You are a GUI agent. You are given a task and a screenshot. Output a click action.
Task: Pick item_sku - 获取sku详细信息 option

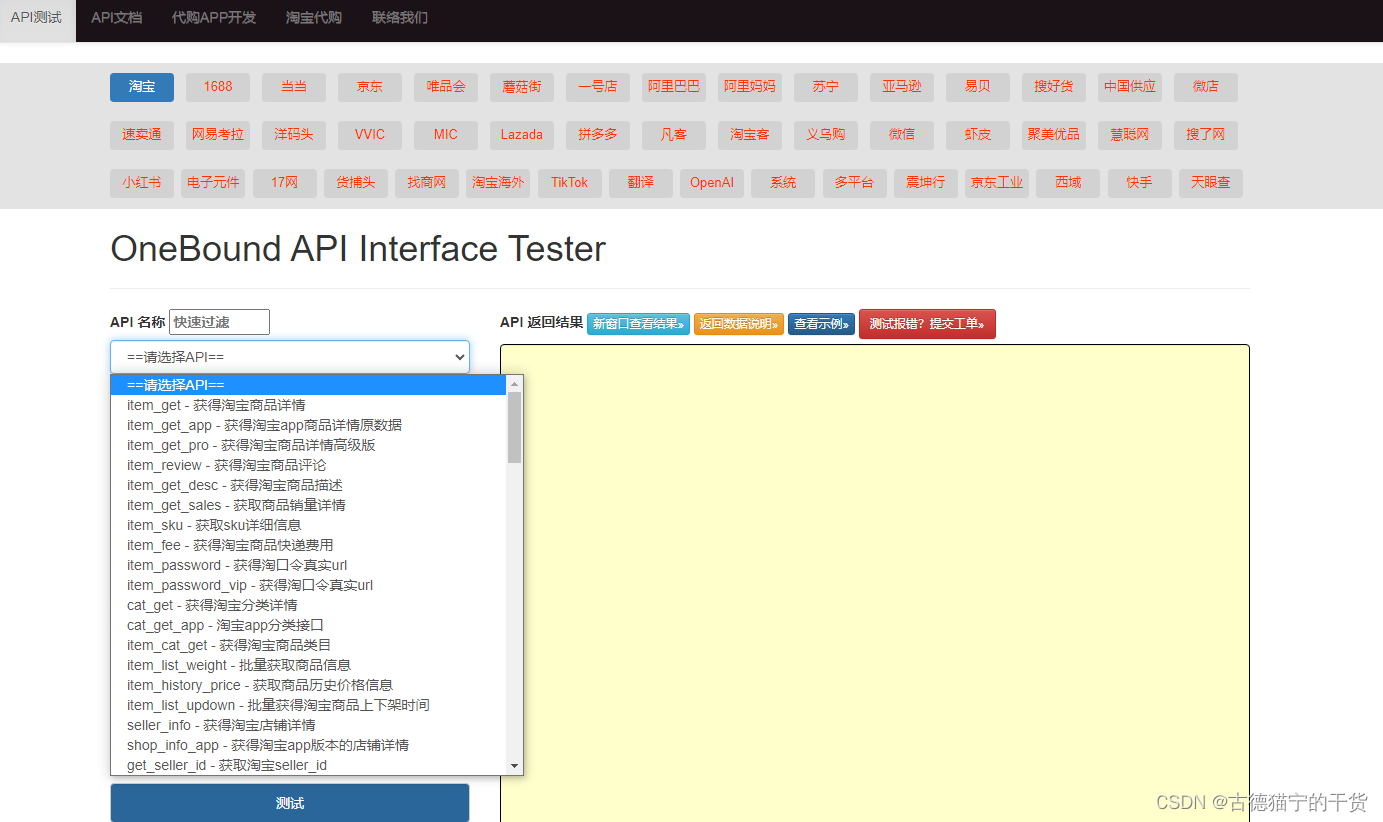coord(308,525)
